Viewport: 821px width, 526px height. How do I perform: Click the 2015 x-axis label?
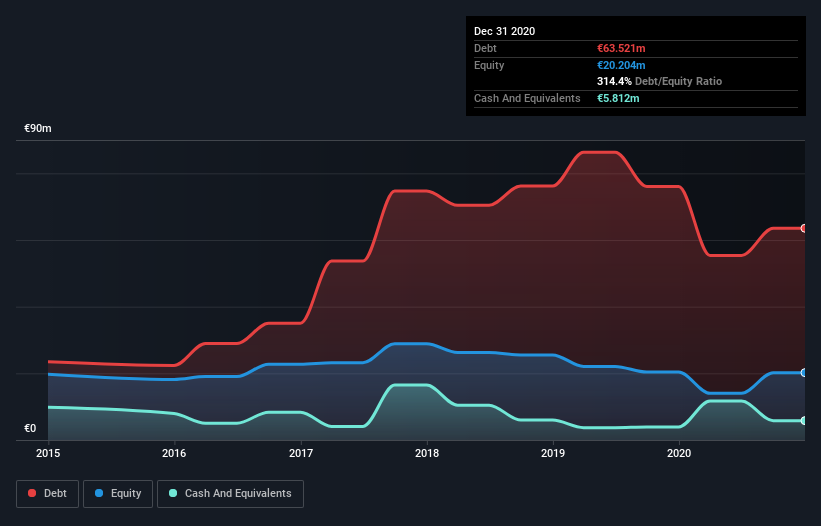(48, 453)
